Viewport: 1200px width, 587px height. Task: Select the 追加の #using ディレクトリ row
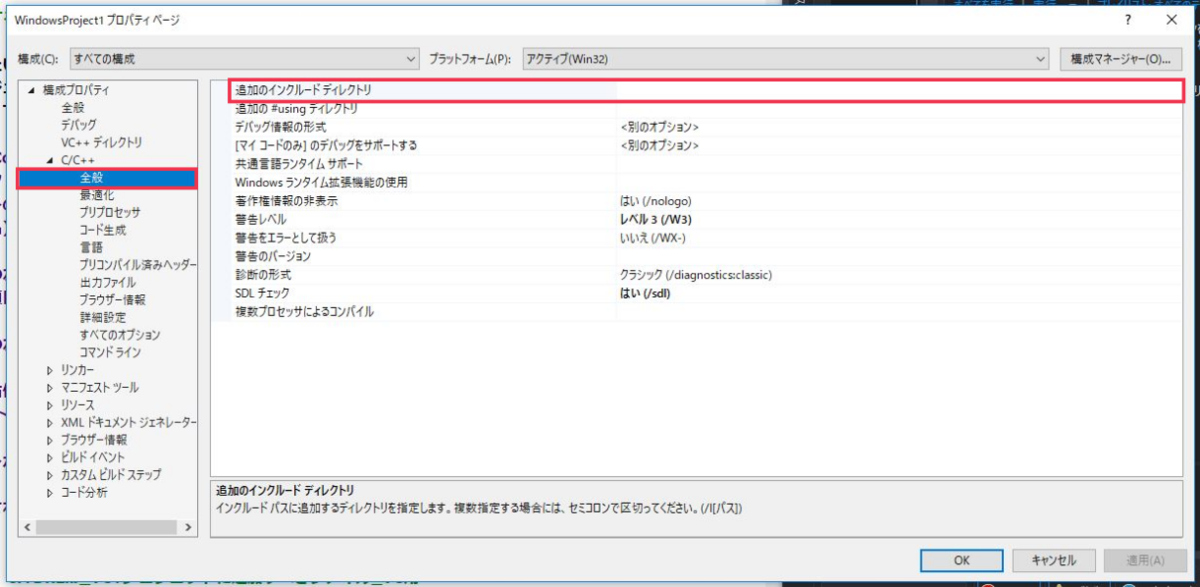click(707, 108)
